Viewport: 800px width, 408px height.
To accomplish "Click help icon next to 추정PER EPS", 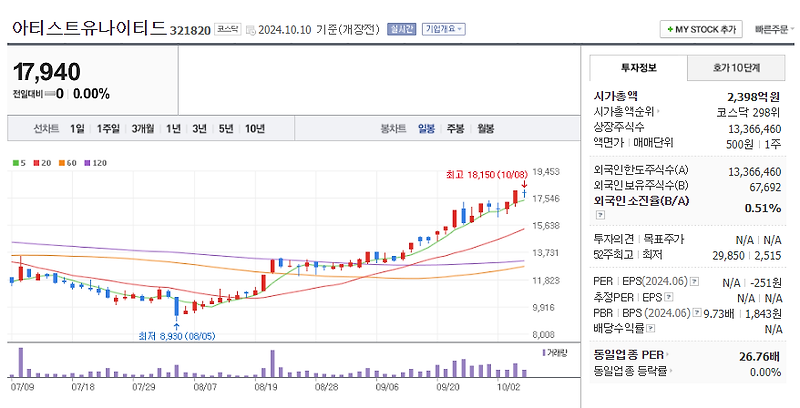I will [669, 297].
